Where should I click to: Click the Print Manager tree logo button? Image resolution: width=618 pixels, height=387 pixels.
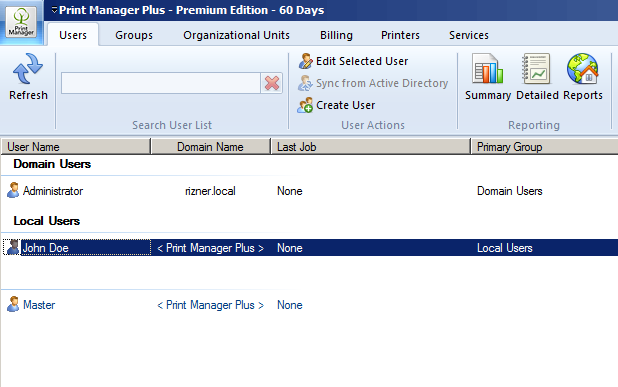coord(21,22)
